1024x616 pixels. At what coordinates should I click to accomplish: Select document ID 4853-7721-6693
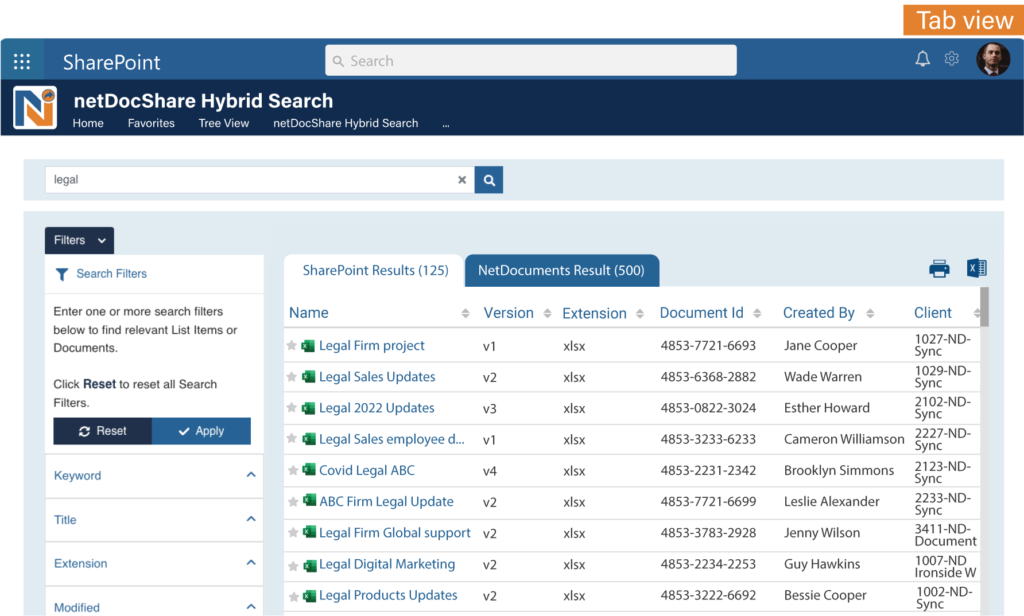click(x=708, y=346)
